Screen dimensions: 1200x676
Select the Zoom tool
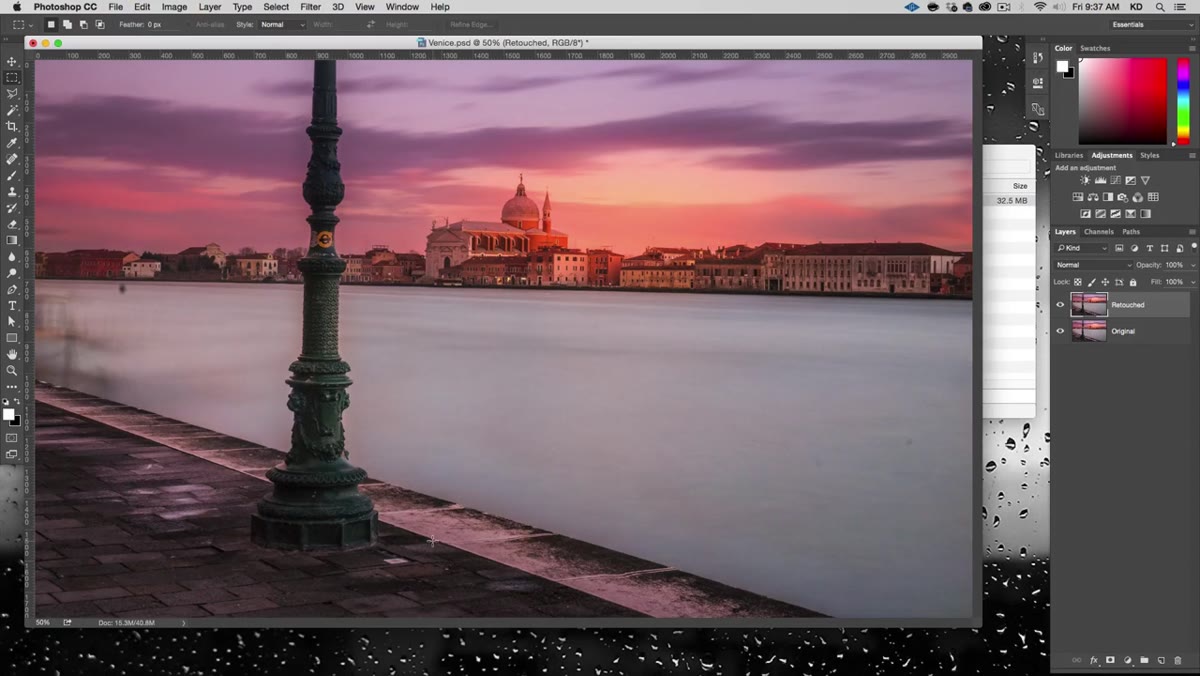pyautogui.click(x=12, y=370)
